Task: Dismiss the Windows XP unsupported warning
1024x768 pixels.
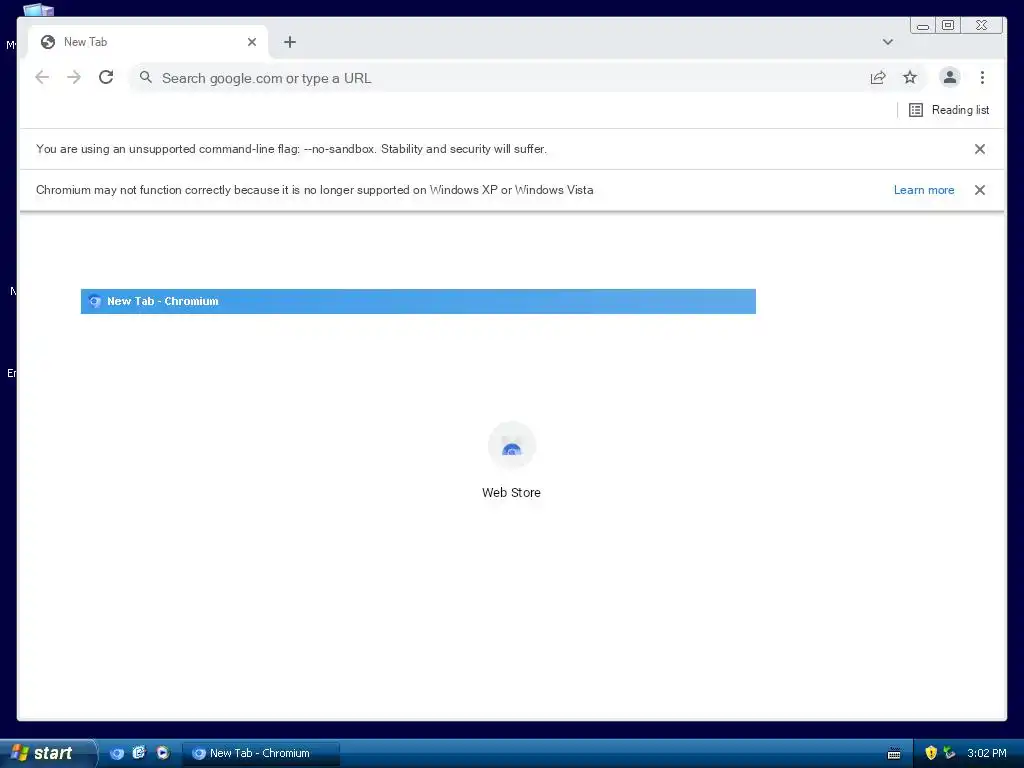Action: pyautogui.click(x=980, y=190)
